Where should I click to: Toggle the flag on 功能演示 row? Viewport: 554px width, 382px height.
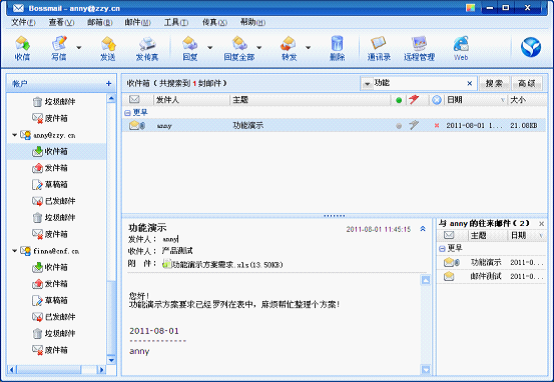(x=413, y=125)
